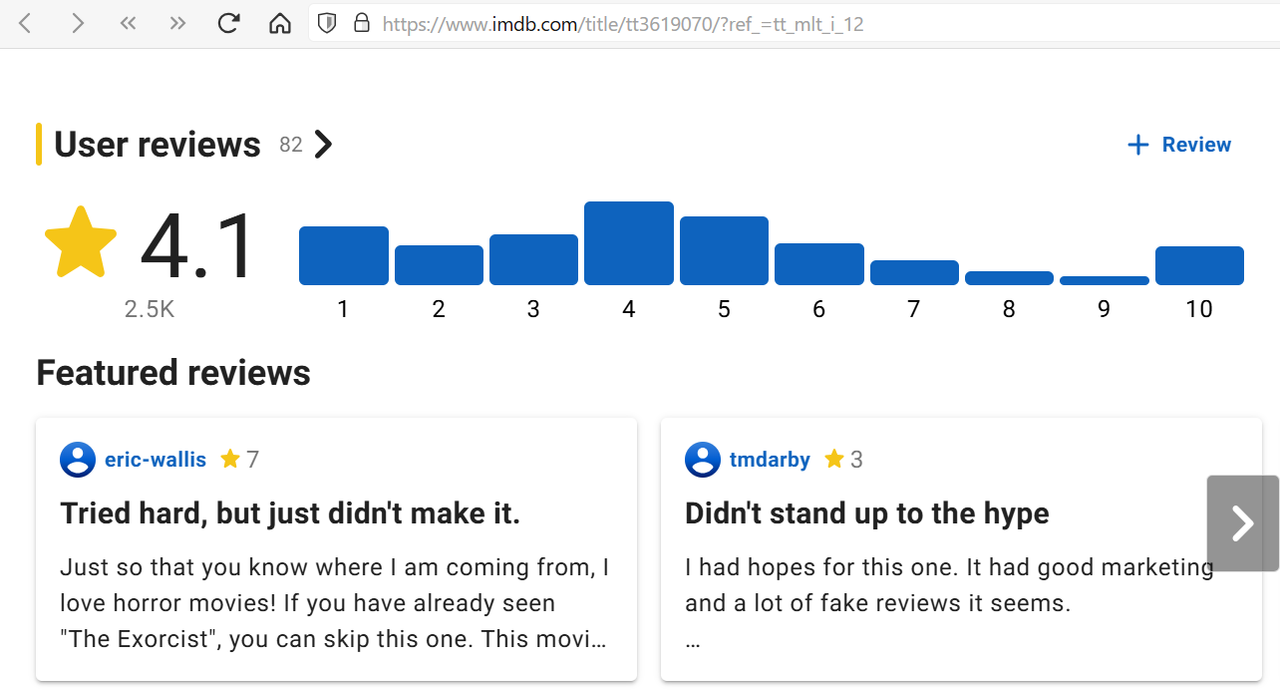Expand all user reviews via chevron

point(323,145)
